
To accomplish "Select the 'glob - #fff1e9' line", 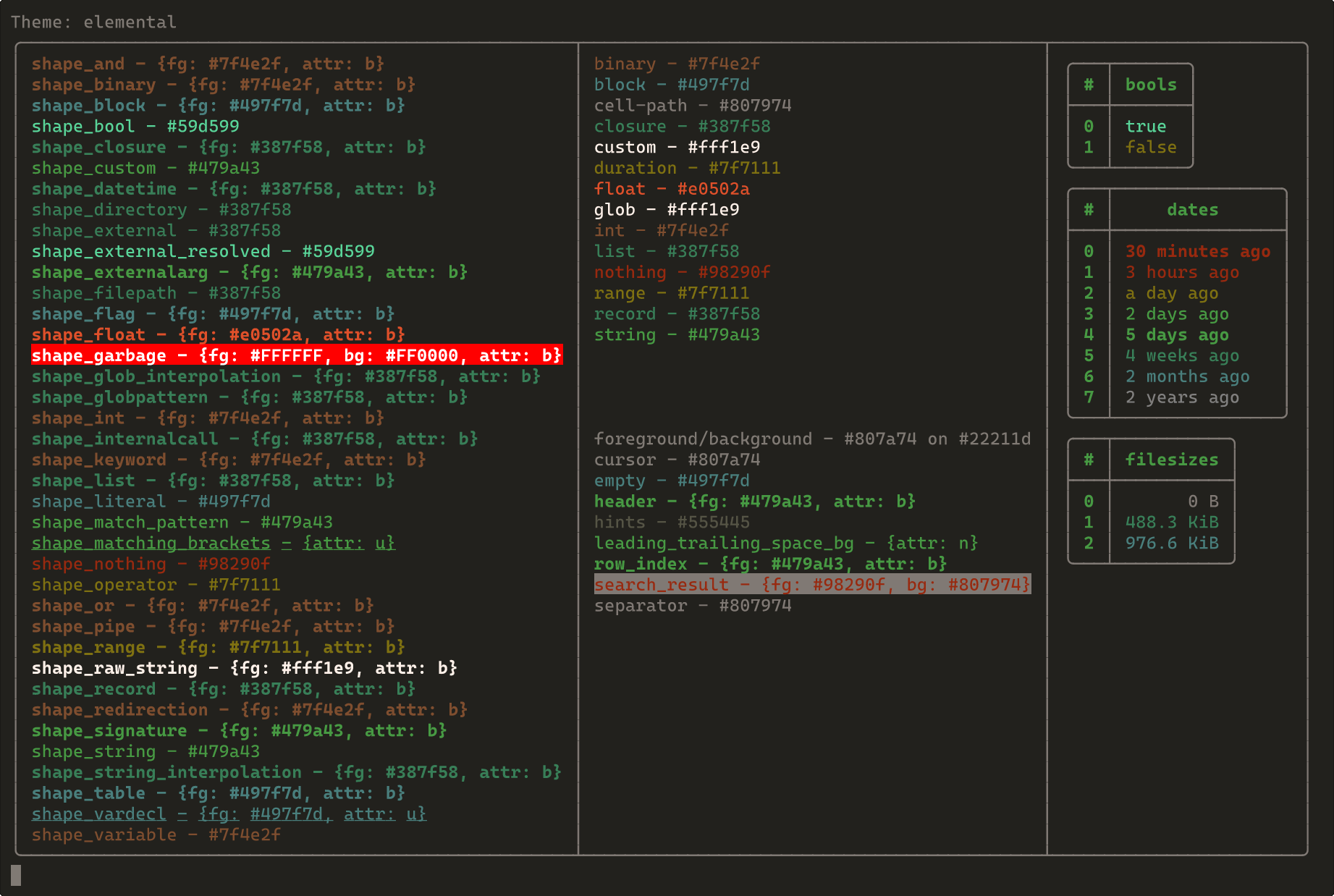I will pyautogui.click(x=667, y=211).
